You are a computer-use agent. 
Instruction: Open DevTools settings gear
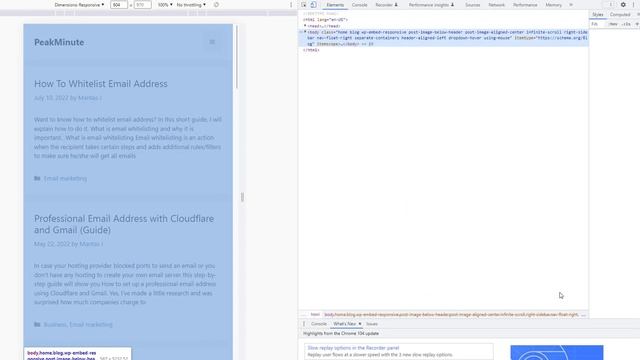tap(623, 5)
